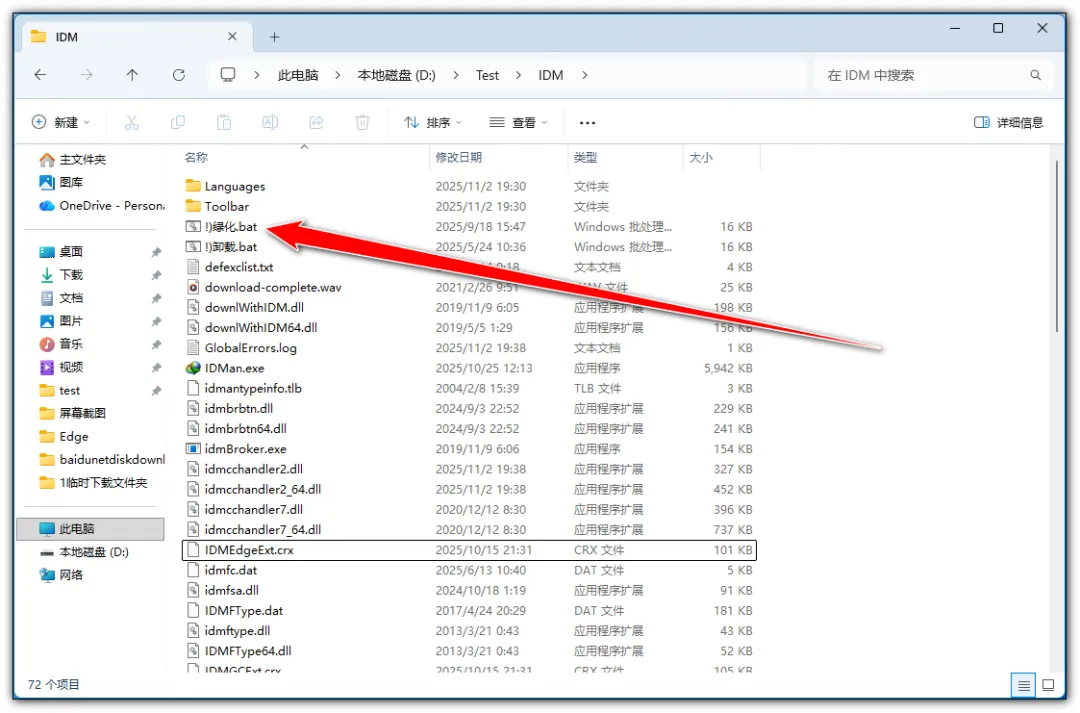Expand chevron after IDM breadcrumb
The width and height of the screenshot is (1080, 713).
pyautogui.click(x=584, y=75)
